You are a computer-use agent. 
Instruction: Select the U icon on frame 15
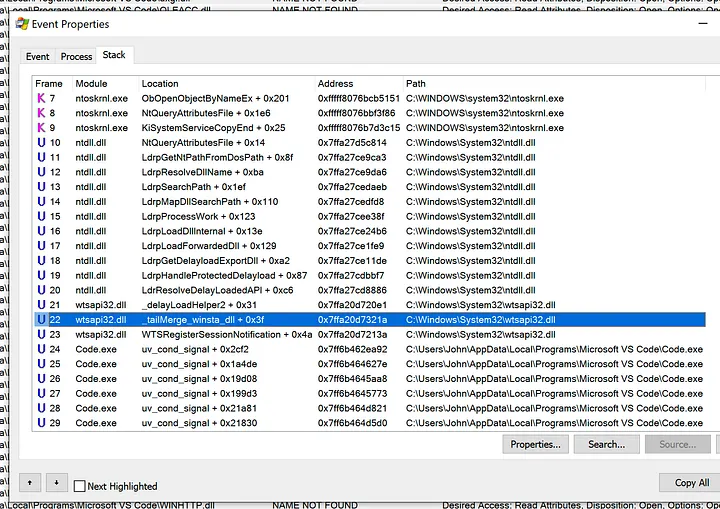click(41, 216)
